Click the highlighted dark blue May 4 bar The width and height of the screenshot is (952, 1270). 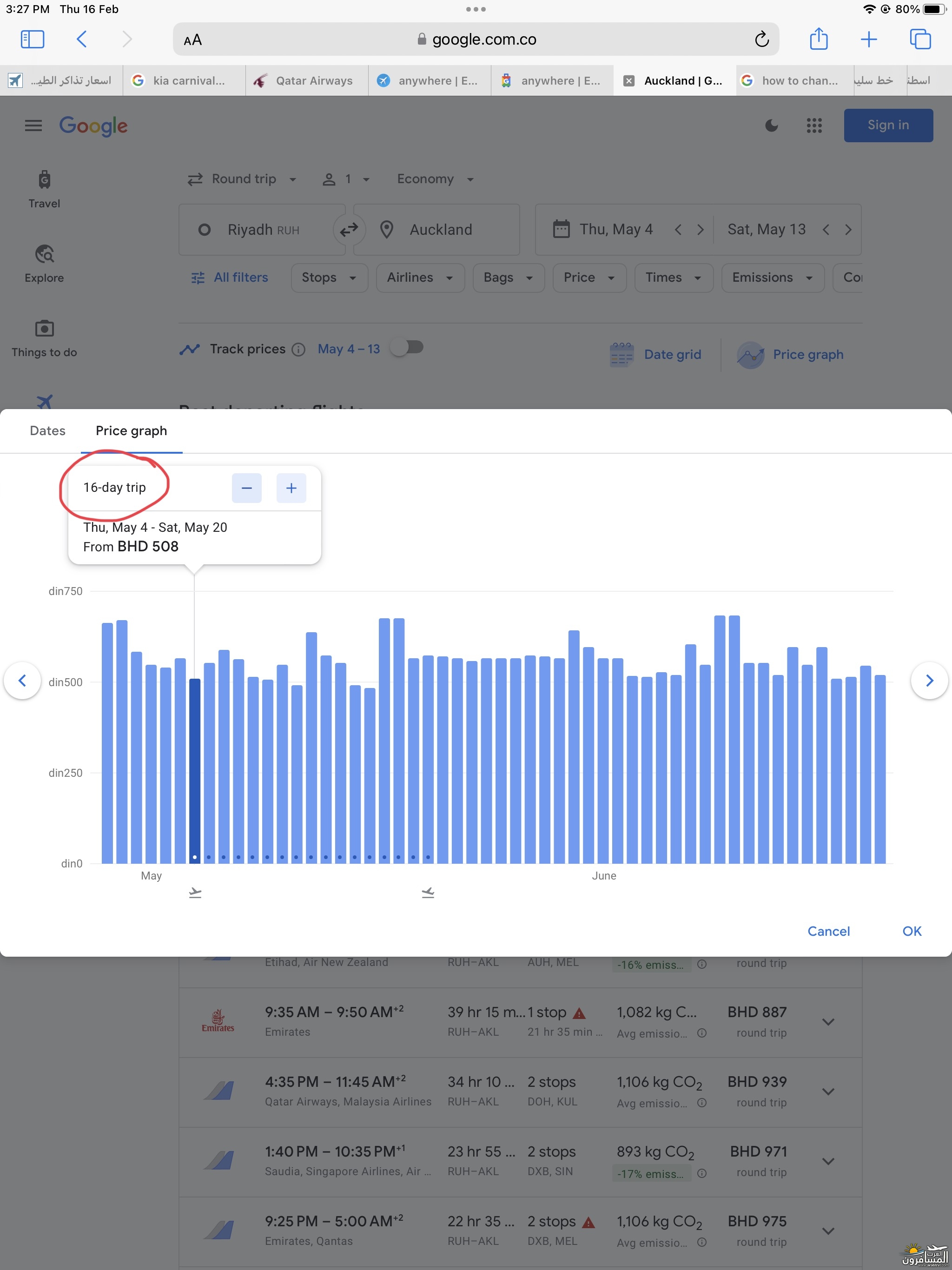coord(195,770)
